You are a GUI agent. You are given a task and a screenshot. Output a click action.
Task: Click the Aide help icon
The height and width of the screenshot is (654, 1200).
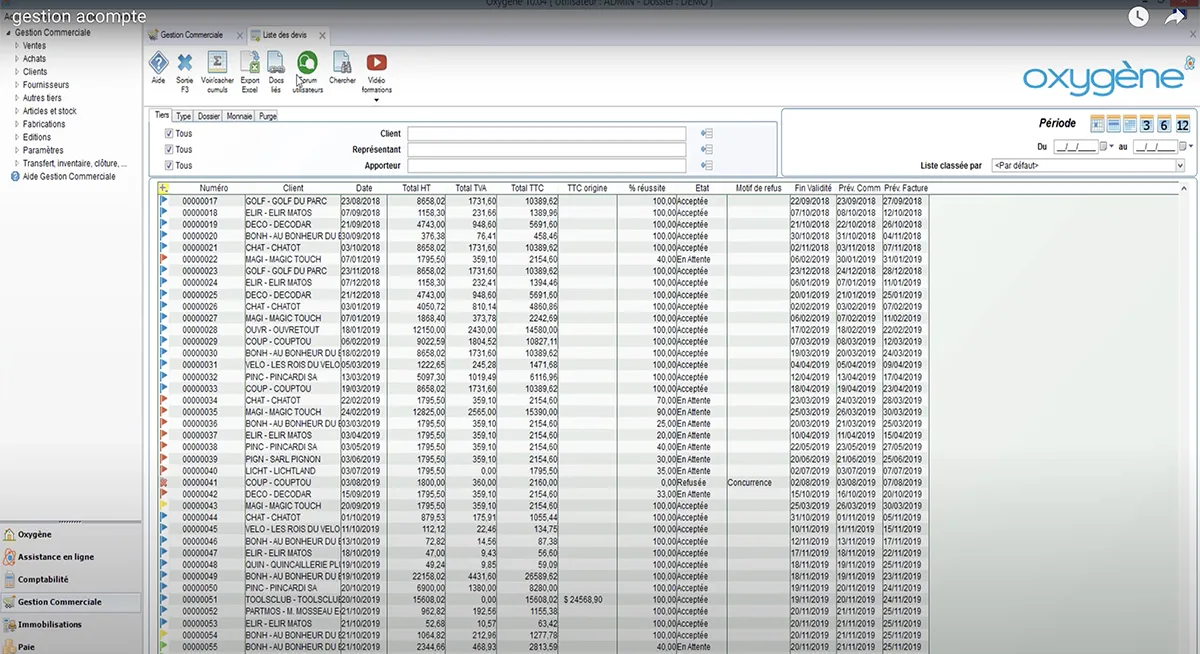[x=158, y=63]
